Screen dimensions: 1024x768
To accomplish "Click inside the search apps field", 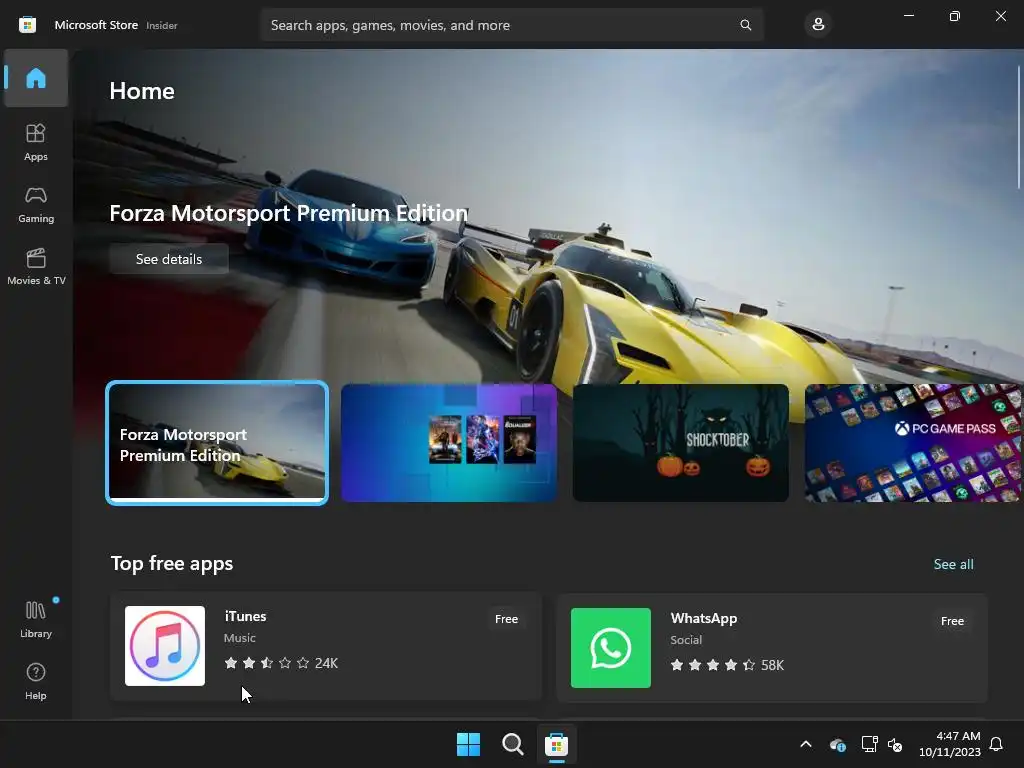I will tap(512, 25).
